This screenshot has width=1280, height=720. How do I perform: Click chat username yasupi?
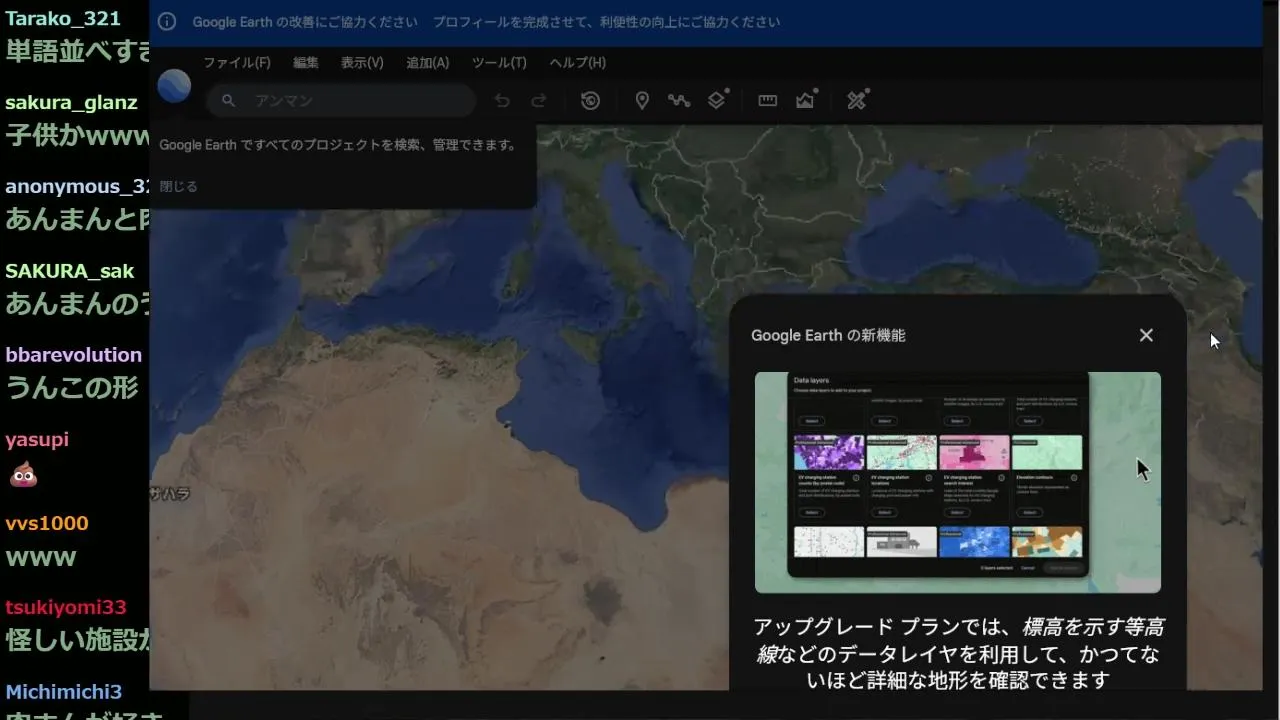[x=37, y=440]
